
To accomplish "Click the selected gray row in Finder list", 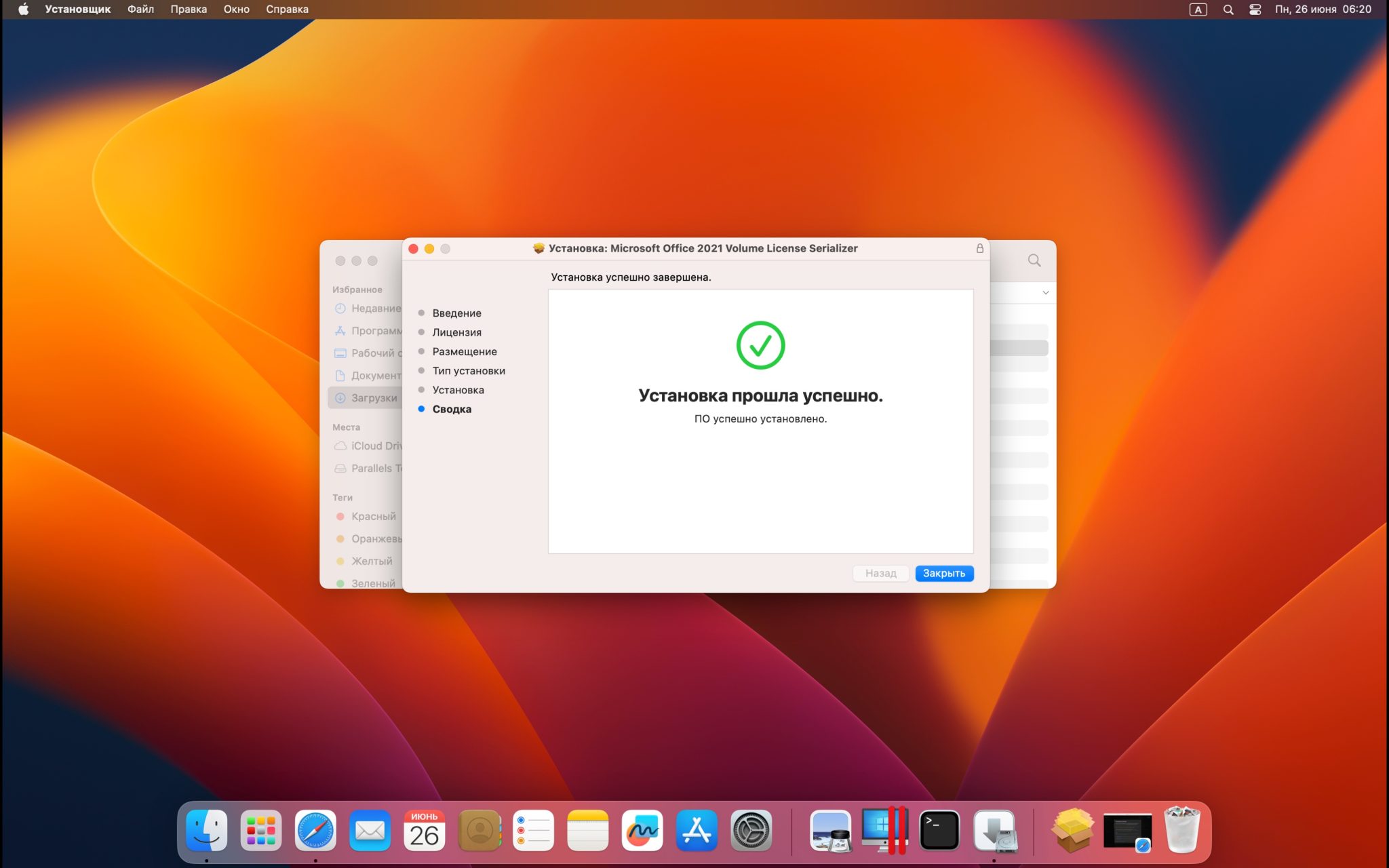I will (1019, 348).
